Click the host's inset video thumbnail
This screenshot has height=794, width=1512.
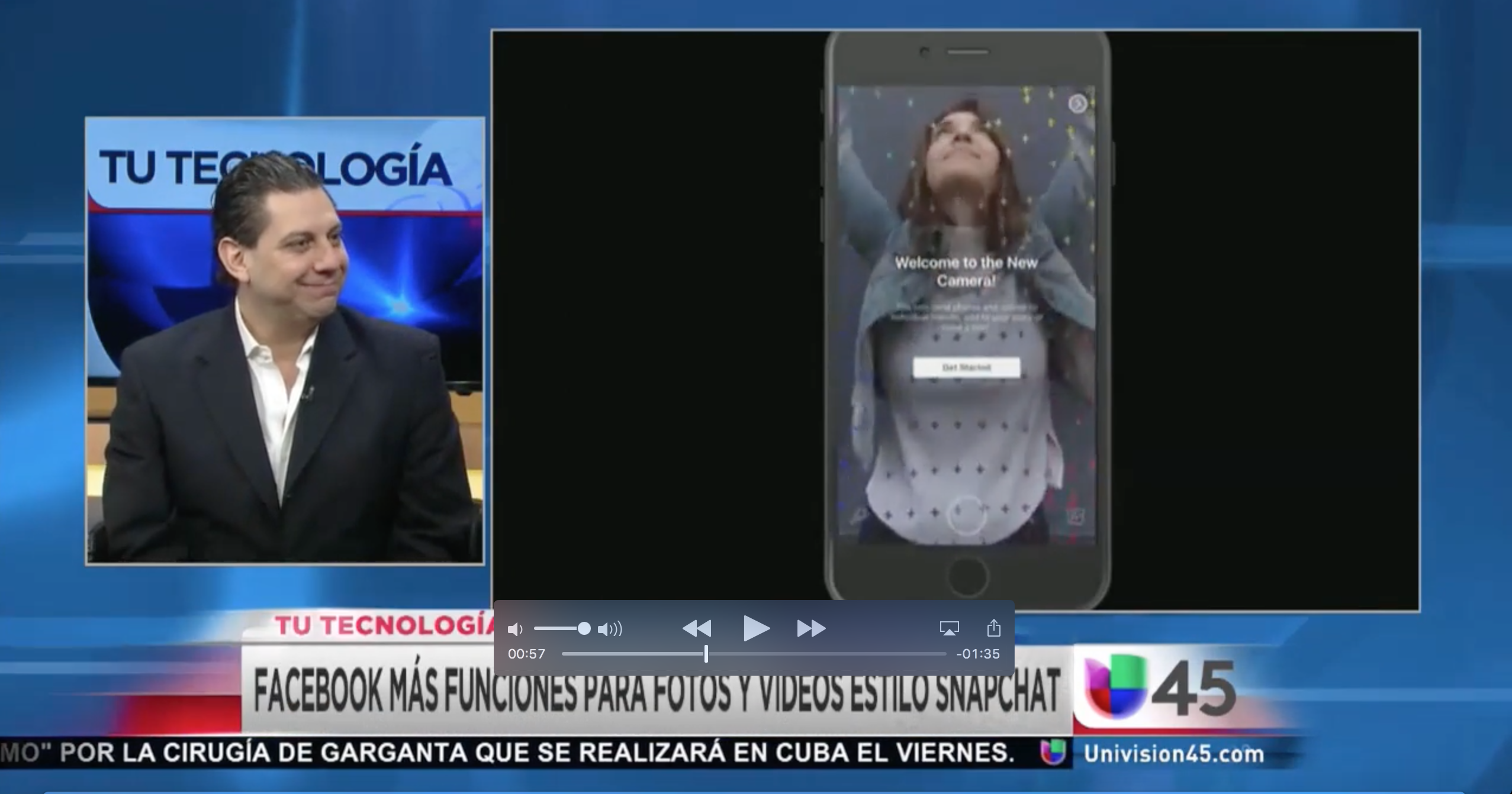point(285,341)
